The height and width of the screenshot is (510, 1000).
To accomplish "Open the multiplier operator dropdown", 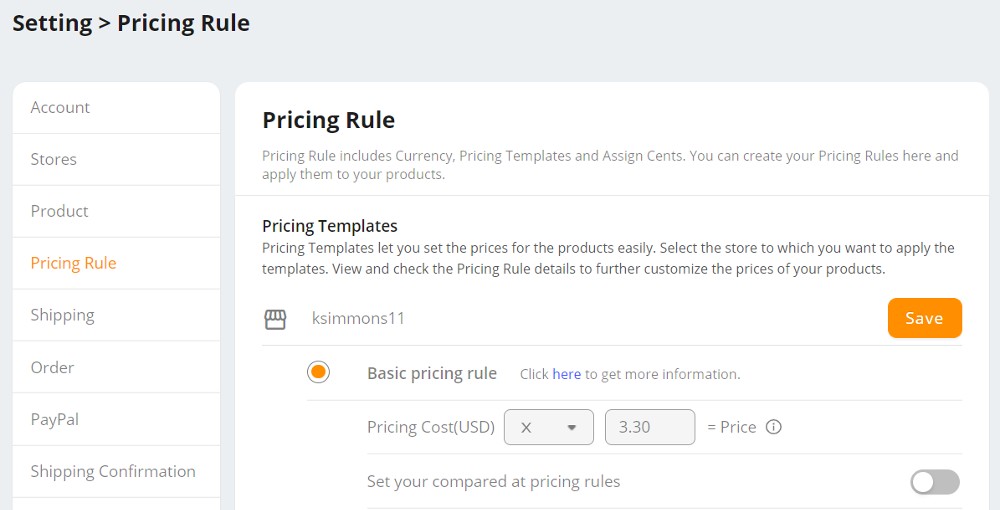I will tap(548, 427).
